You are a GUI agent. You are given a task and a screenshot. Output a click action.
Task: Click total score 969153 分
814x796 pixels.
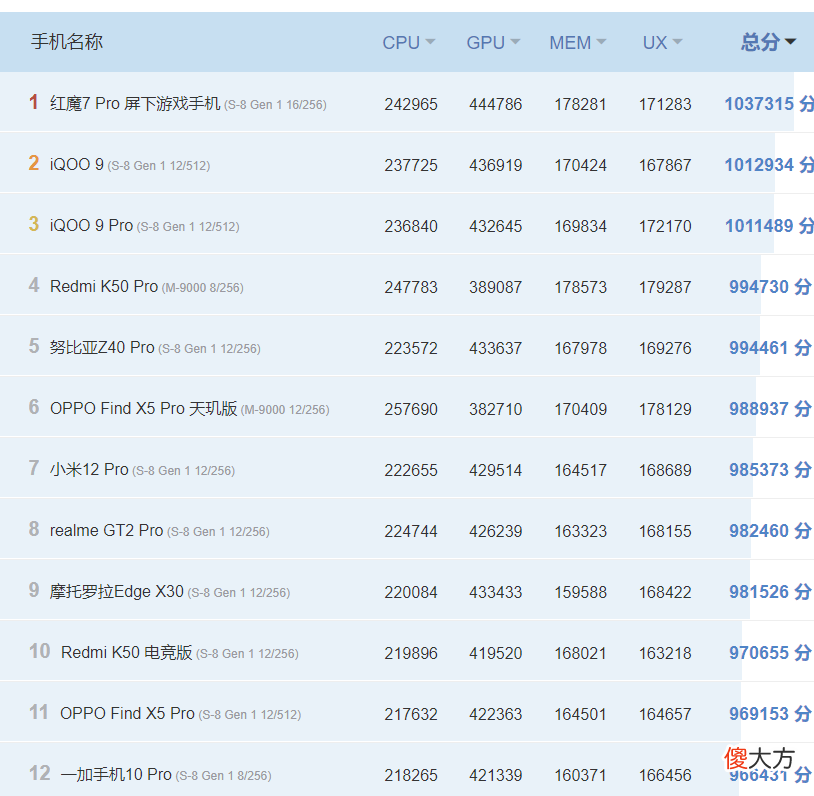(x=770, y=714)
